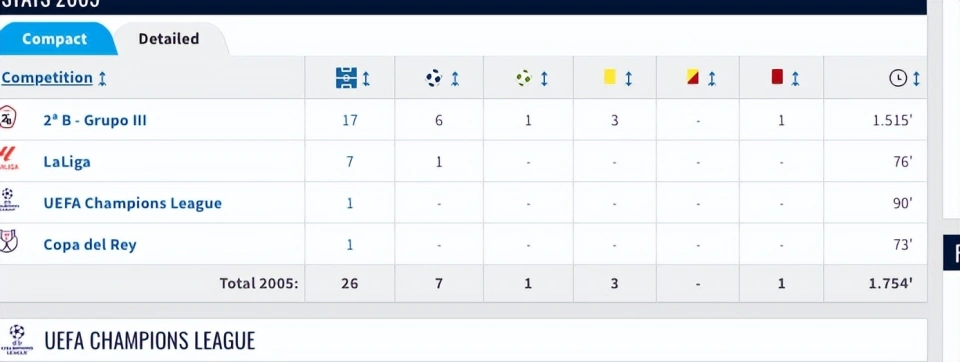960x362 pixels.
Task: Sort the table by Competition header
Action: [47, 78]
